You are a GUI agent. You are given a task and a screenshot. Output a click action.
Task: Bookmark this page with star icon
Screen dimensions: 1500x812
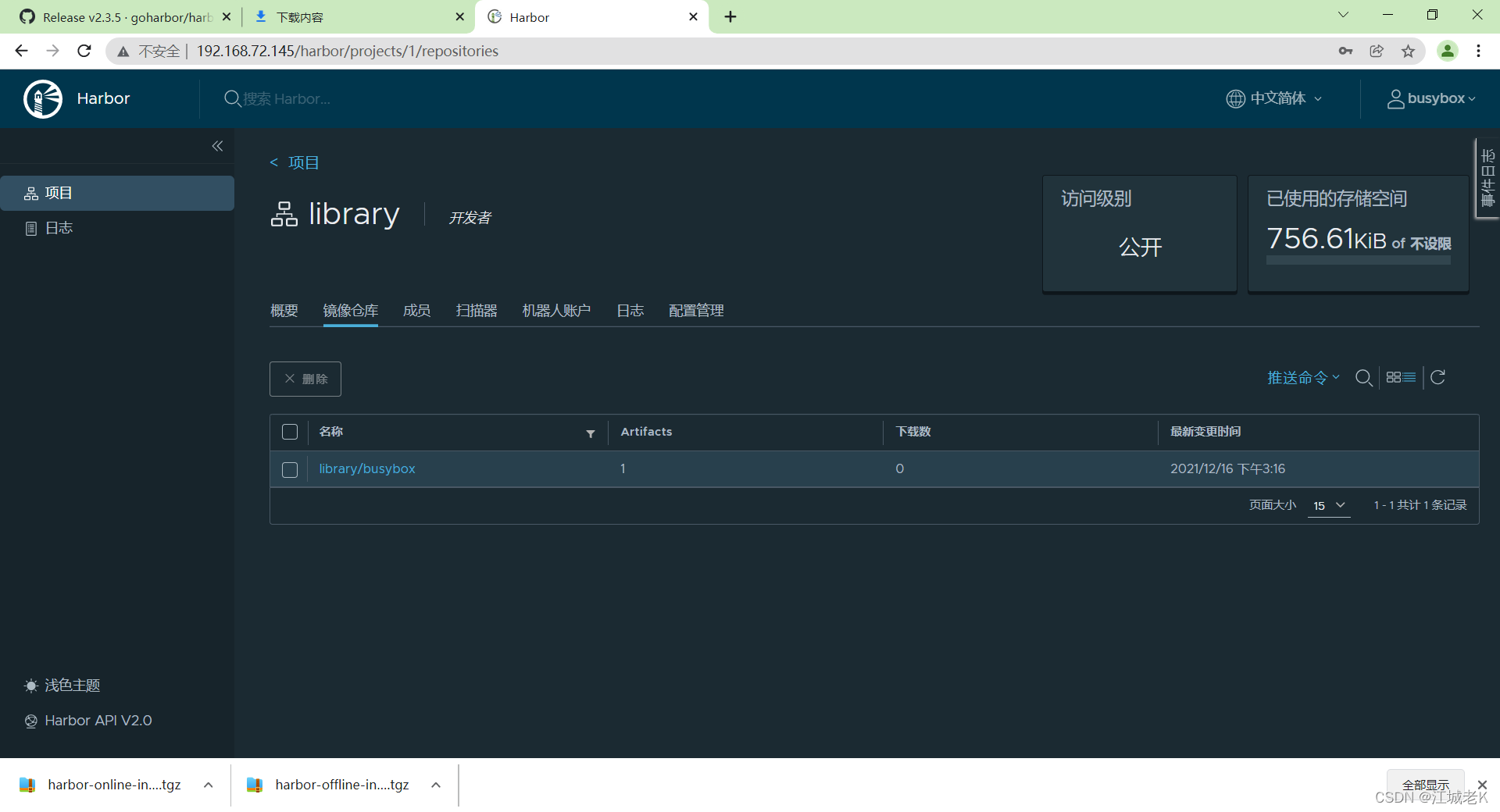click(x=1408, y=51)
